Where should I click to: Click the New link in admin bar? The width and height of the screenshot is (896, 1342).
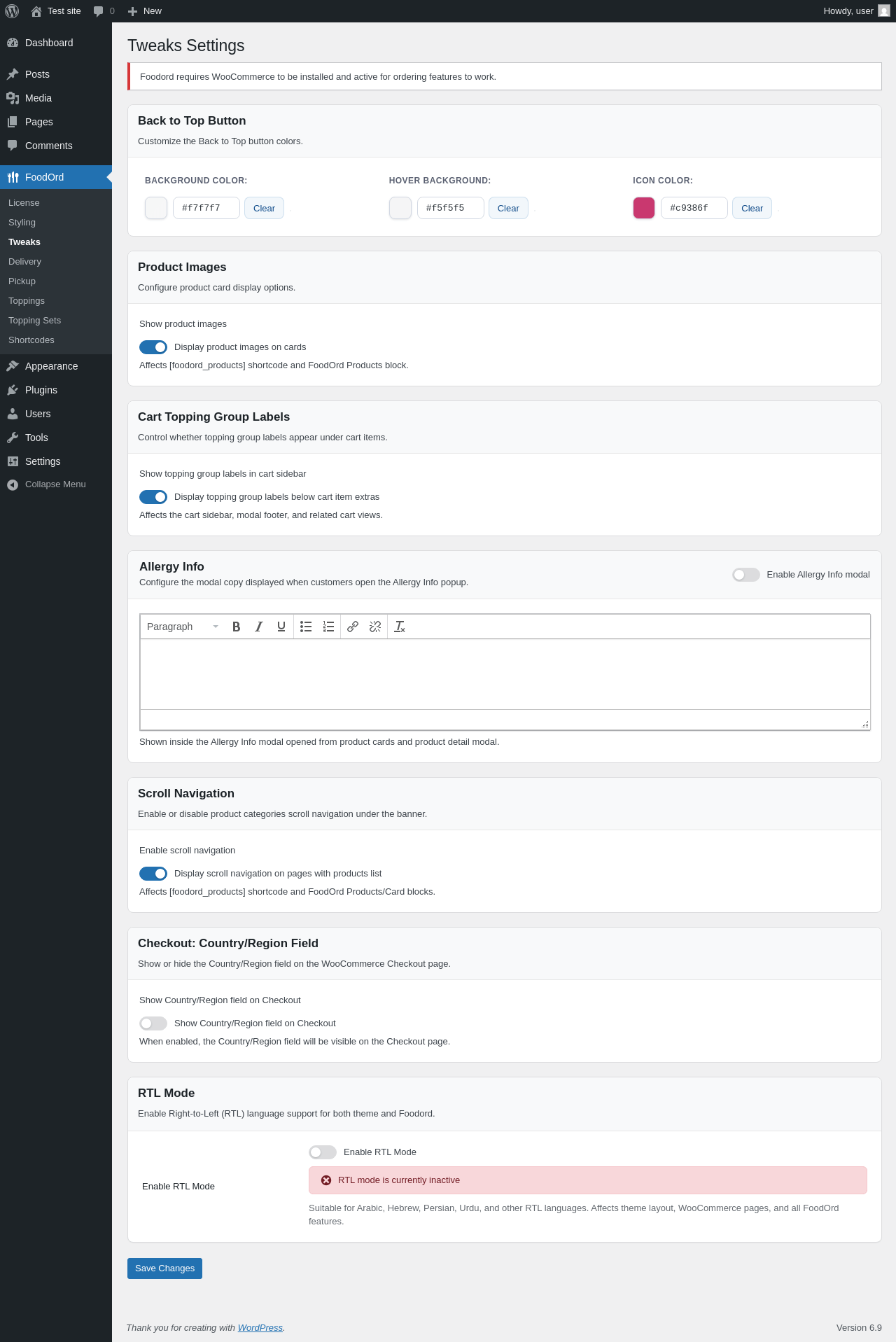point(152,11)
